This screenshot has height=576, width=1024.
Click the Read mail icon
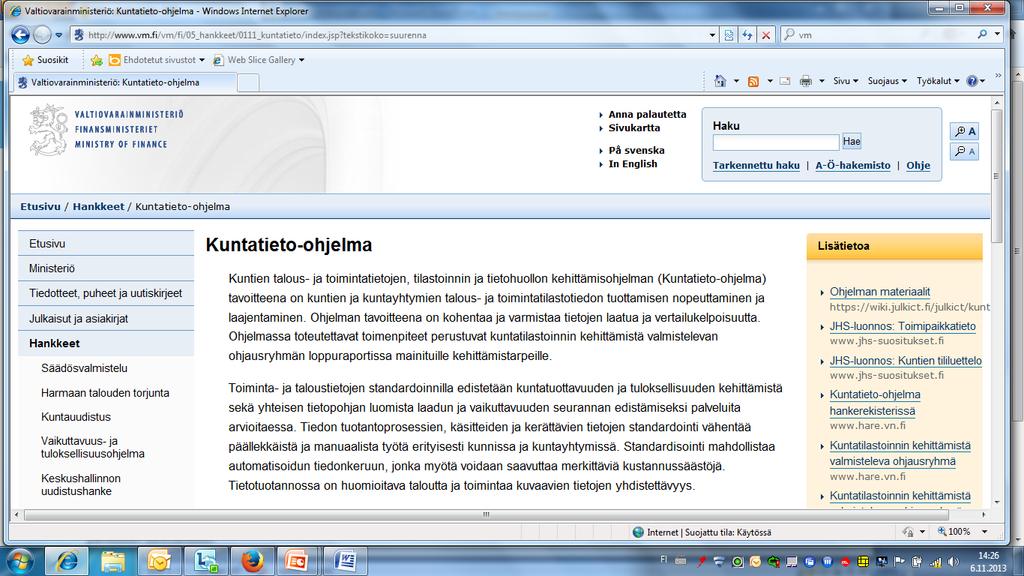[785, 81]
